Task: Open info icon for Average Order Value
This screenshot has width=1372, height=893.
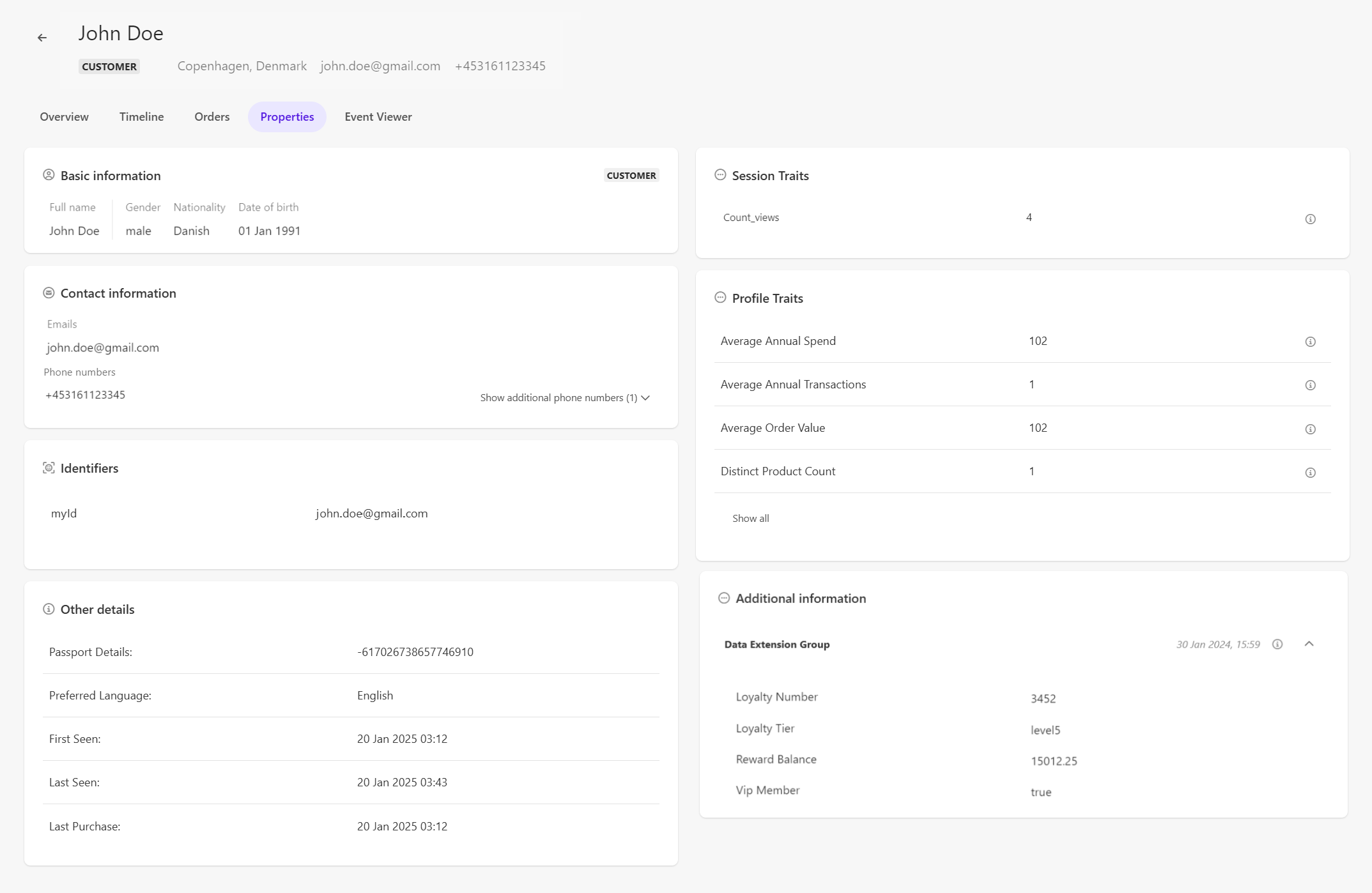Action: coord(1310,429)
